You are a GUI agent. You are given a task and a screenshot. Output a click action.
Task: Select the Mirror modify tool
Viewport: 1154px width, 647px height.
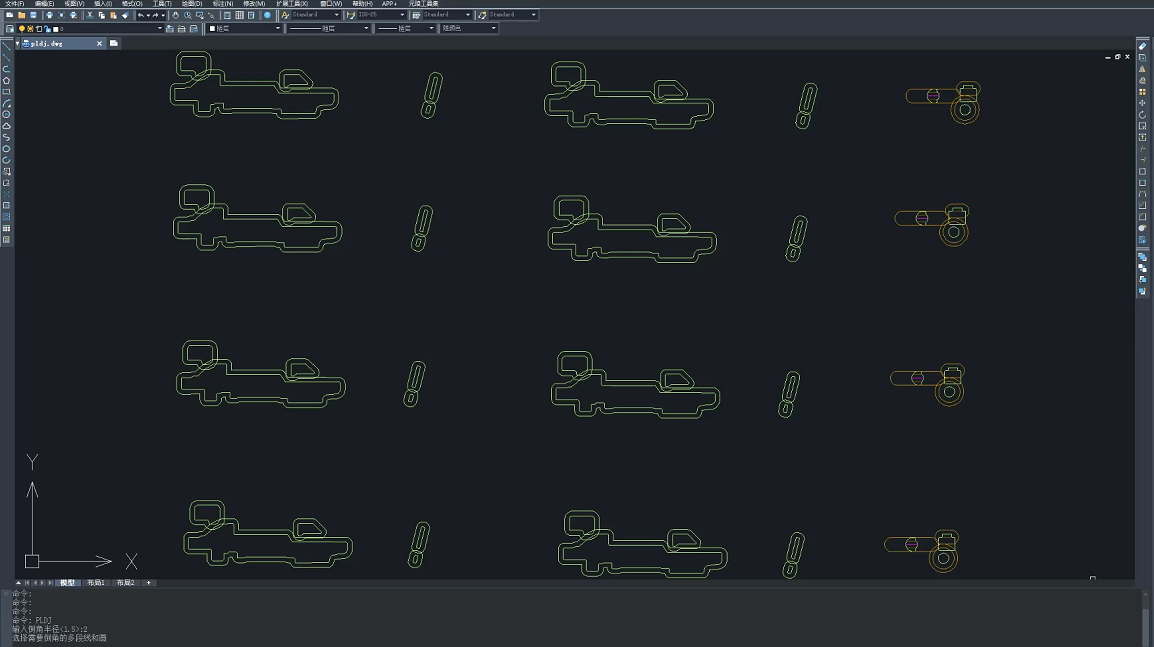pyautogui.click(x=1142, y=69)
